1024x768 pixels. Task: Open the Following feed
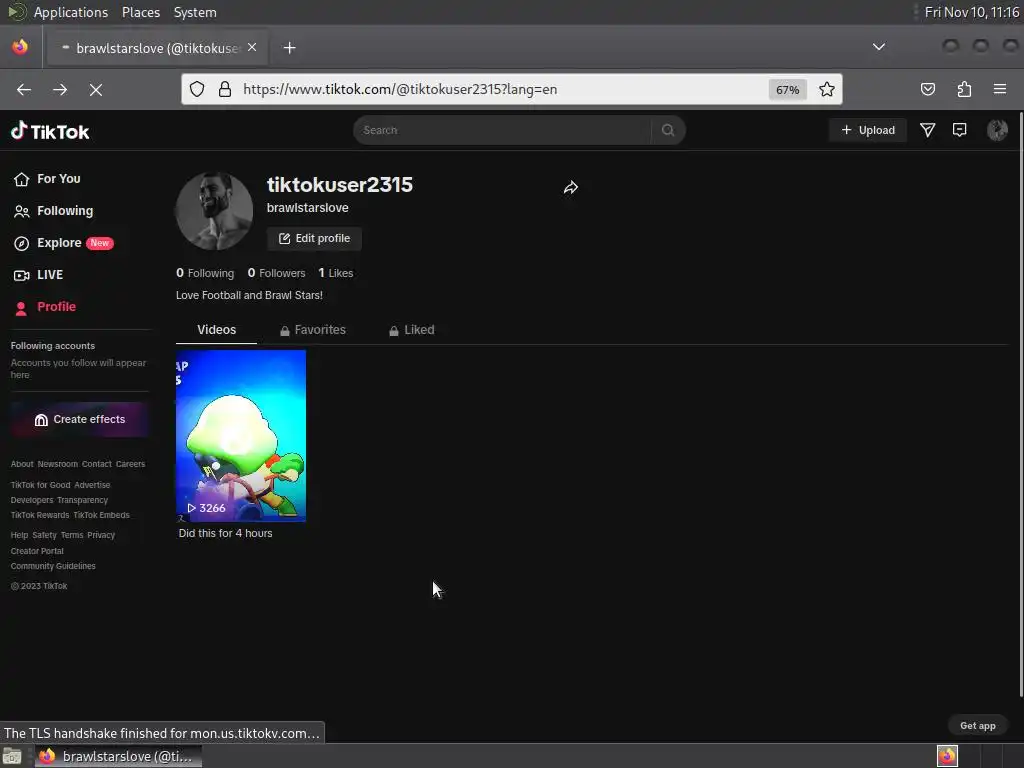click(54, 211)
